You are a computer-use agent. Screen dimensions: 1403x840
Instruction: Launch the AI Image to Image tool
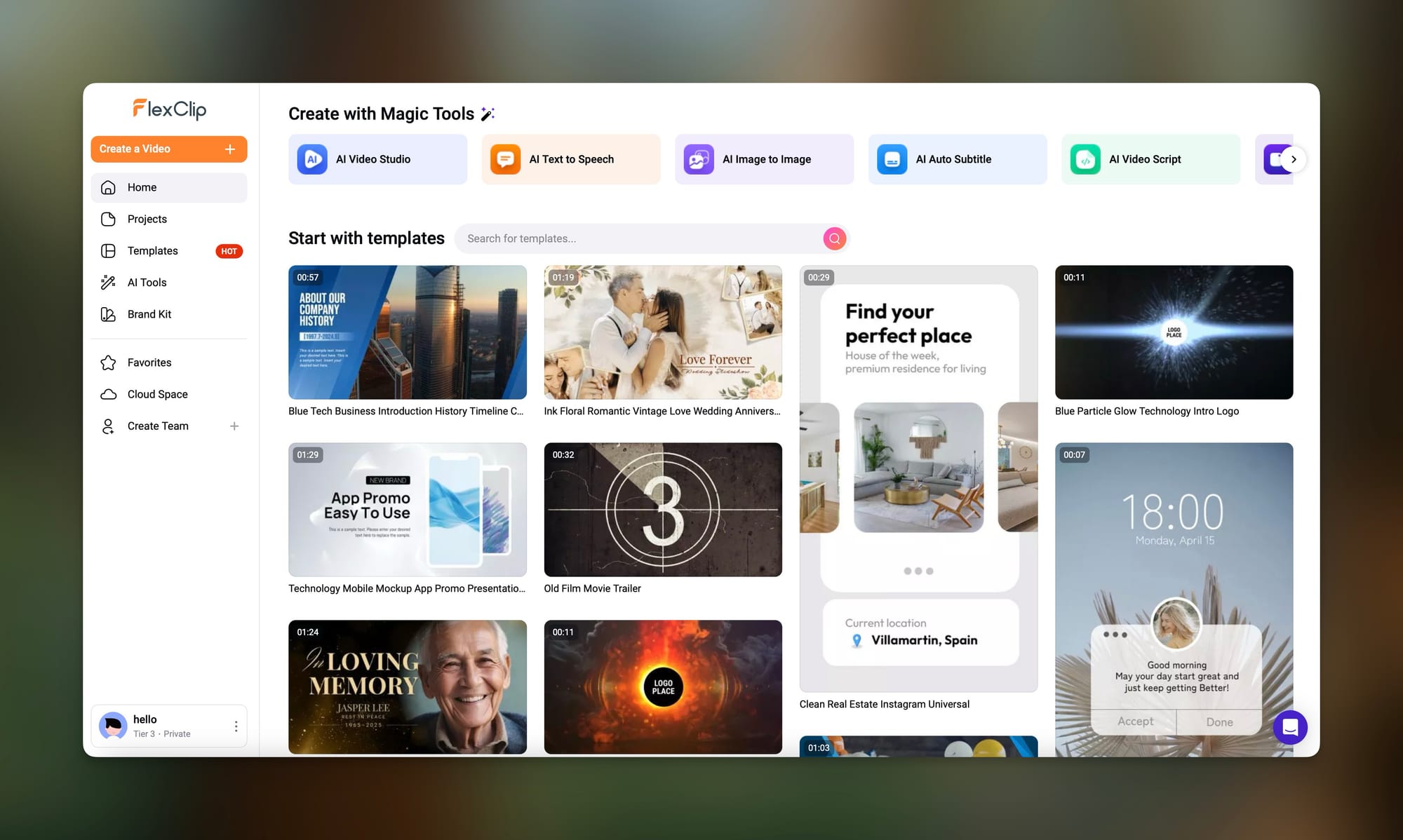[x=764, y=159]
